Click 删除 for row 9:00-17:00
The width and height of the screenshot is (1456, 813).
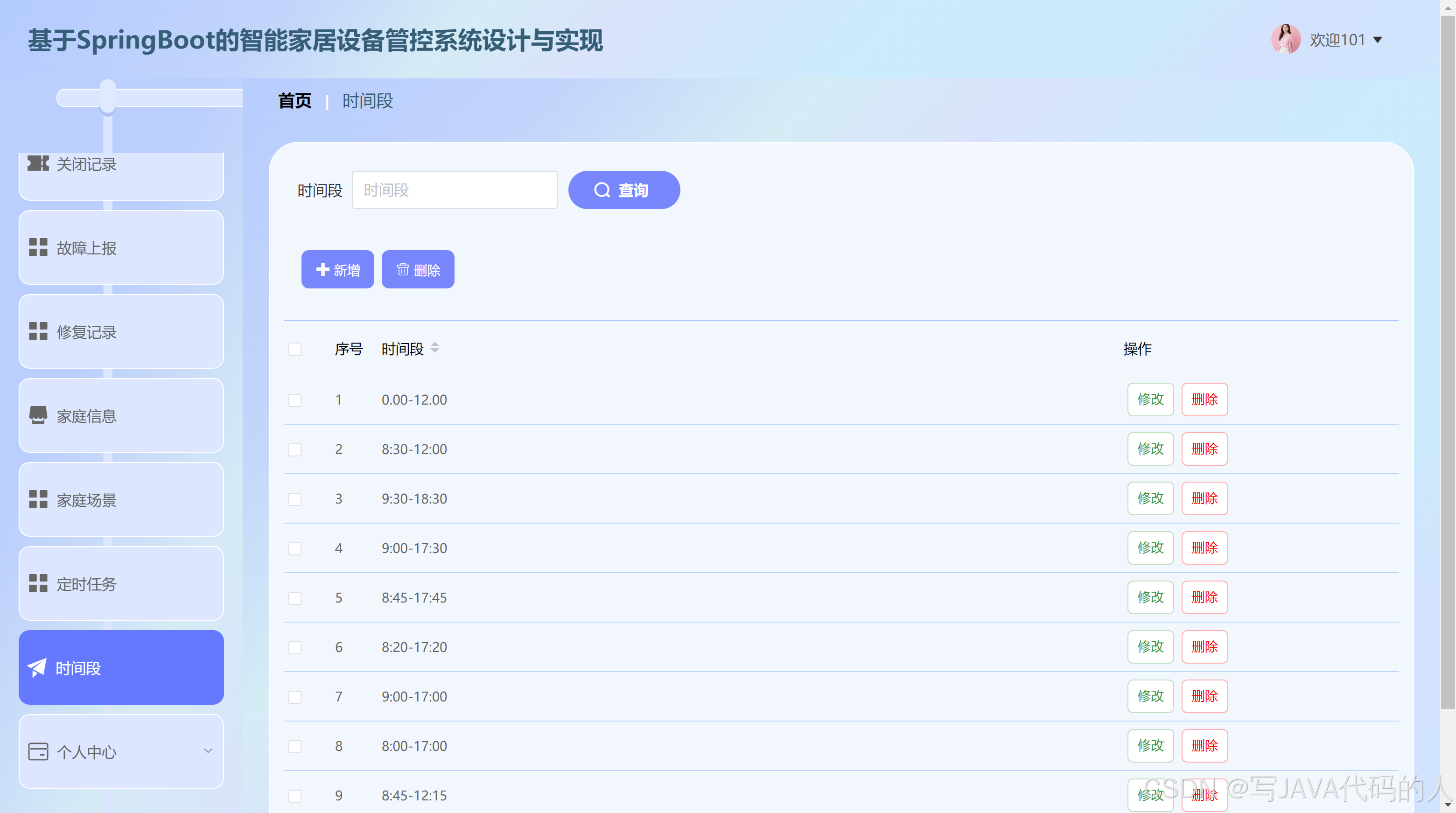(x=1204, y=696)
